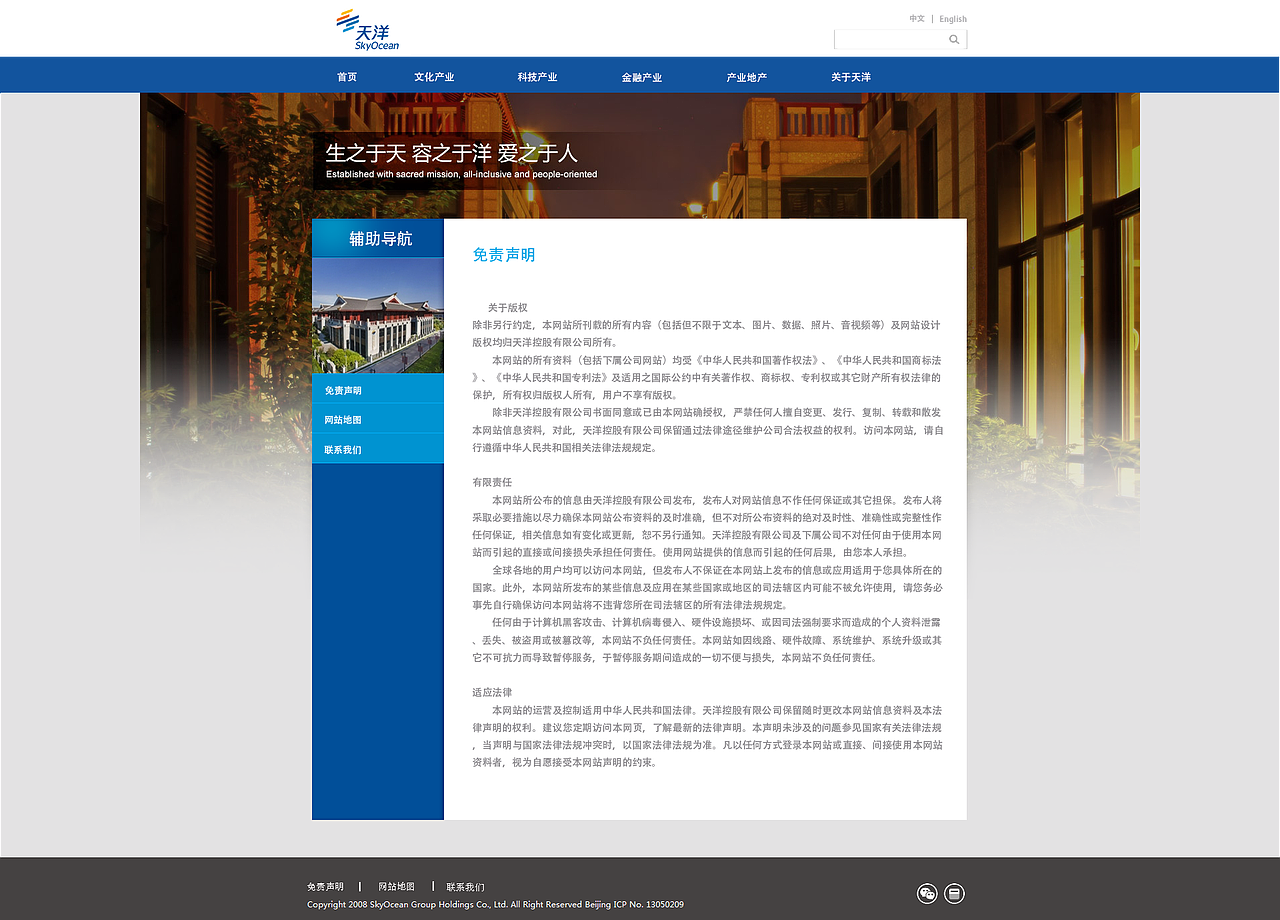Select 联系我们 in the sidebar
Viewport: 1280px width, 920px height.
point(378,450)
